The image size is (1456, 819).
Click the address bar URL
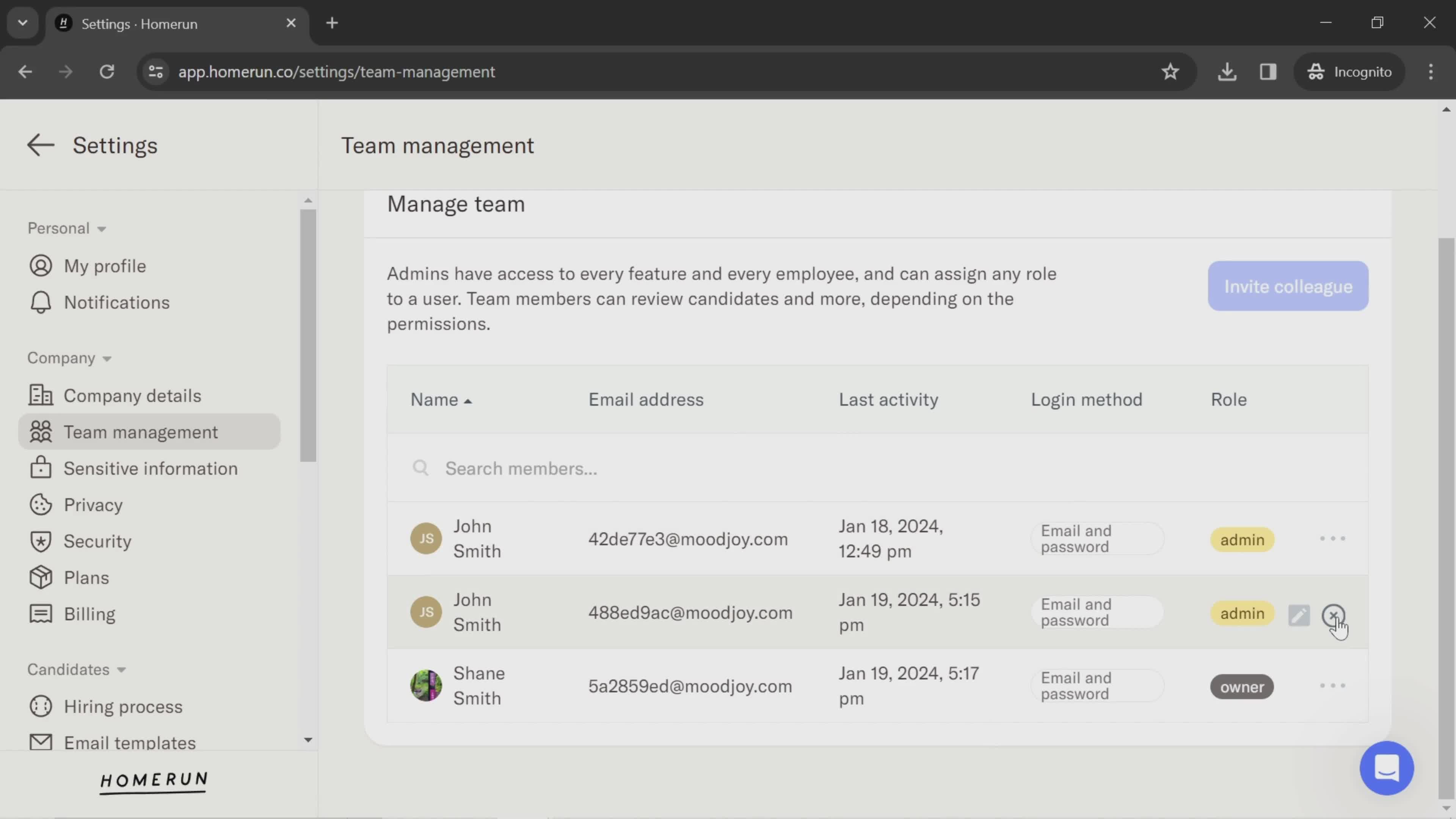click(x=336, y=72)
